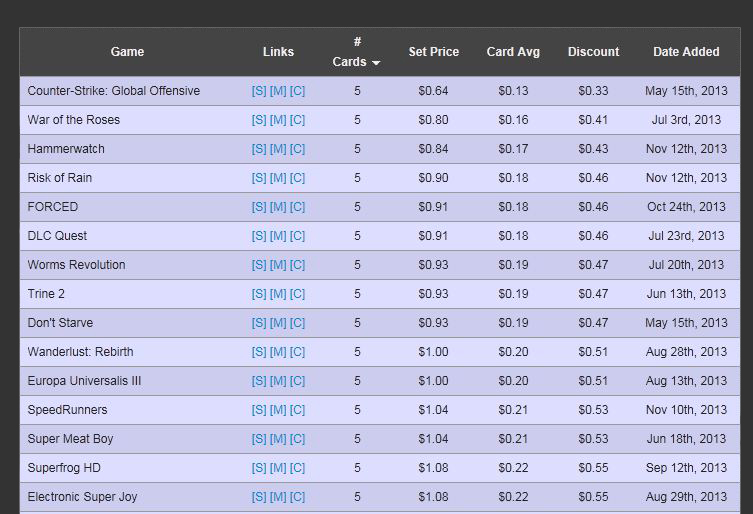Screen dimensions: 753x514
Task: Open [C] link for FORCED
Action: [x=297, y=207]
